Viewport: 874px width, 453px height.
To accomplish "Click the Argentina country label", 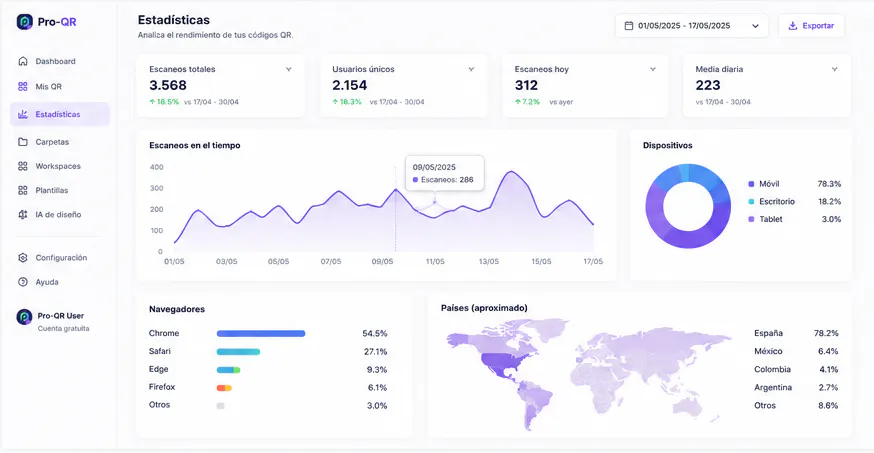I will (773, 387).
